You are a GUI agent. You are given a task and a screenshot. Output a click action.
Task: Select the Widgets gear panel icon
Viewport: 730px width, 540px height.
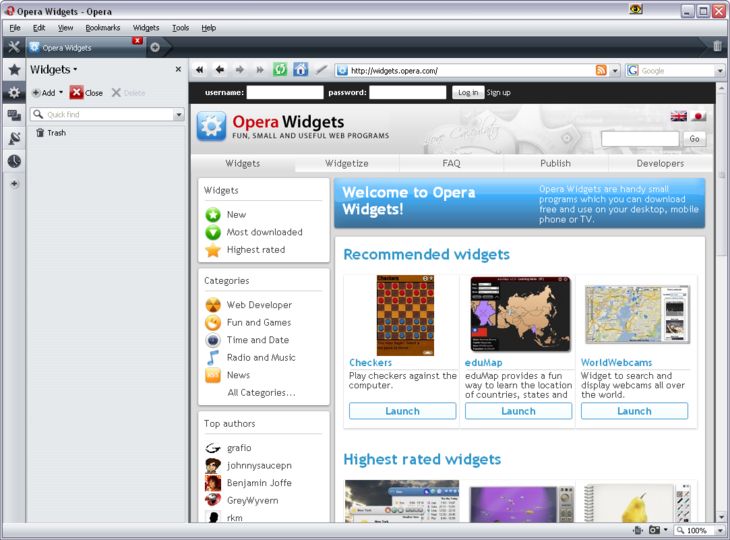[x=14, y=93]
